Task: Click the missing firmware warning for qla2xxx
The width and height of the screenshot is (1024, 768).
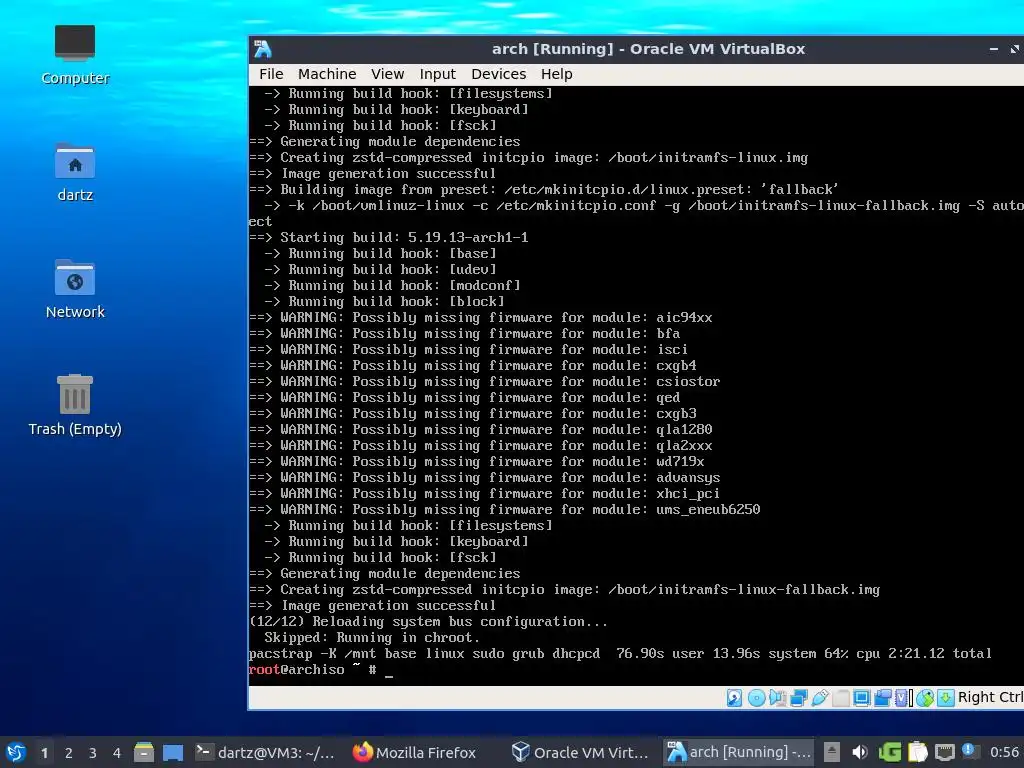Action: point(481,446)
